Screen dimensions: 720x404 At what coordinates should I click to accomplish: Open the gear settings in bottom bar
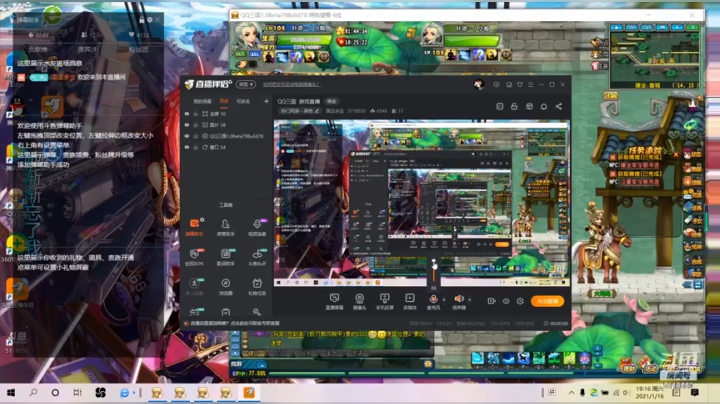(x=520, y=301)
